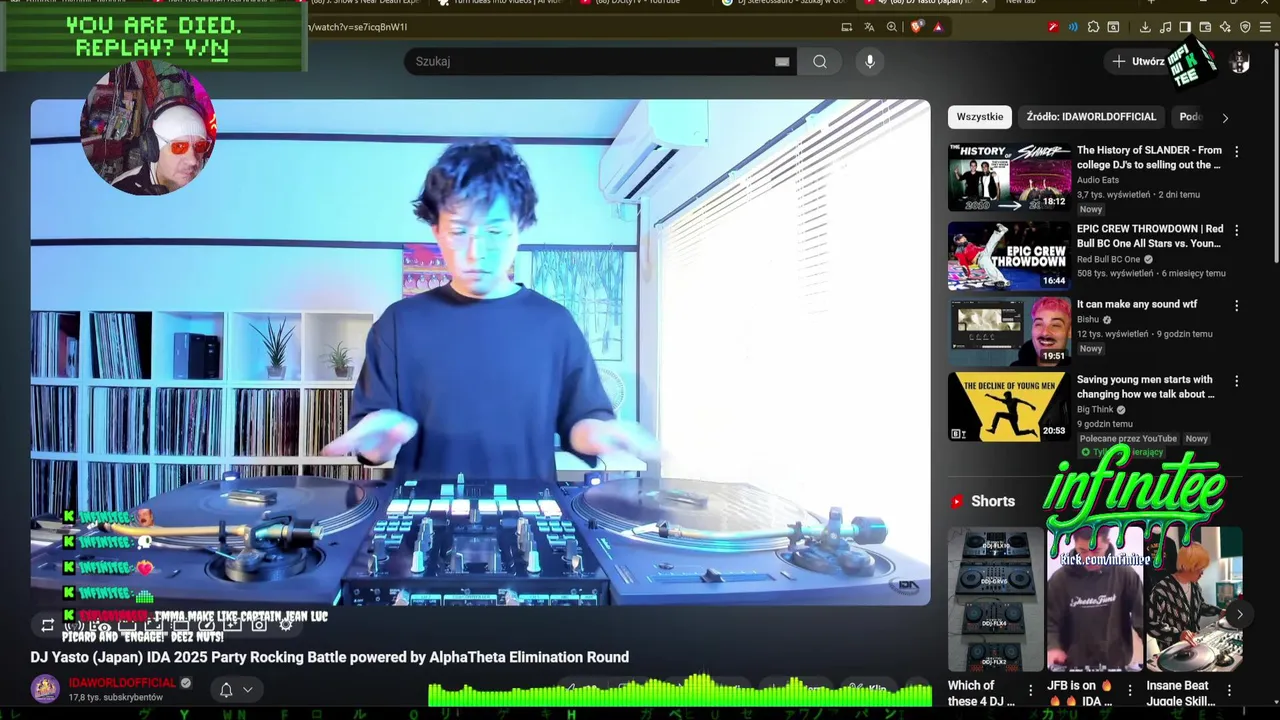Open Brave Shields lion icon
1280x720 pixels.
click(917, 27)
